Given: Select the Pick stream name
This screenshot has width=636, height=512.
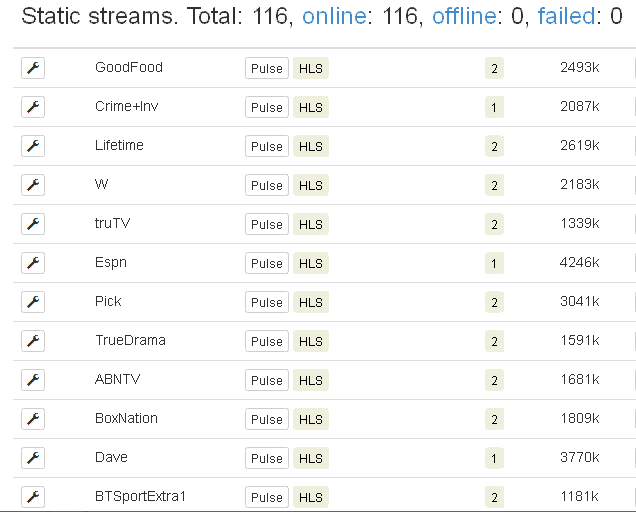Looking at the screenshot, I should pyautogui.click(x=108, y=301).
